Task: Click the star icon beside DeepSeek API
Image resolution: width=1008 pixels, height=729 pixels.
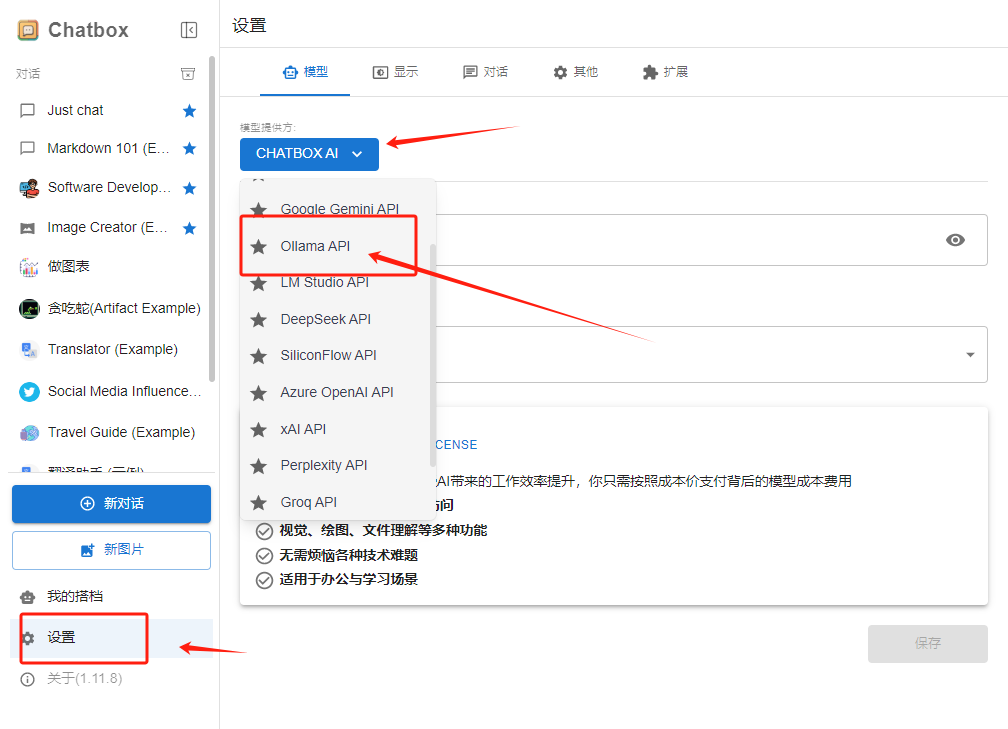Action: pos(258,320)
